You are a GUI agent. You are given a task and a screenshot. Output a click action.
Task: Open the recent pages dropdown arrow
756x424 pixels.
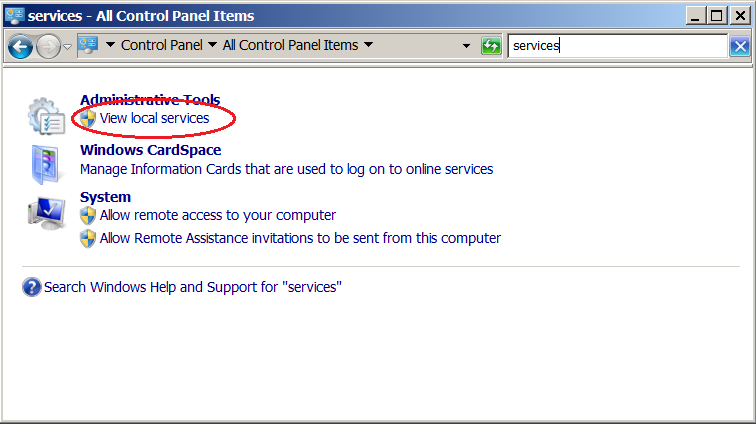tap(67, 47)
